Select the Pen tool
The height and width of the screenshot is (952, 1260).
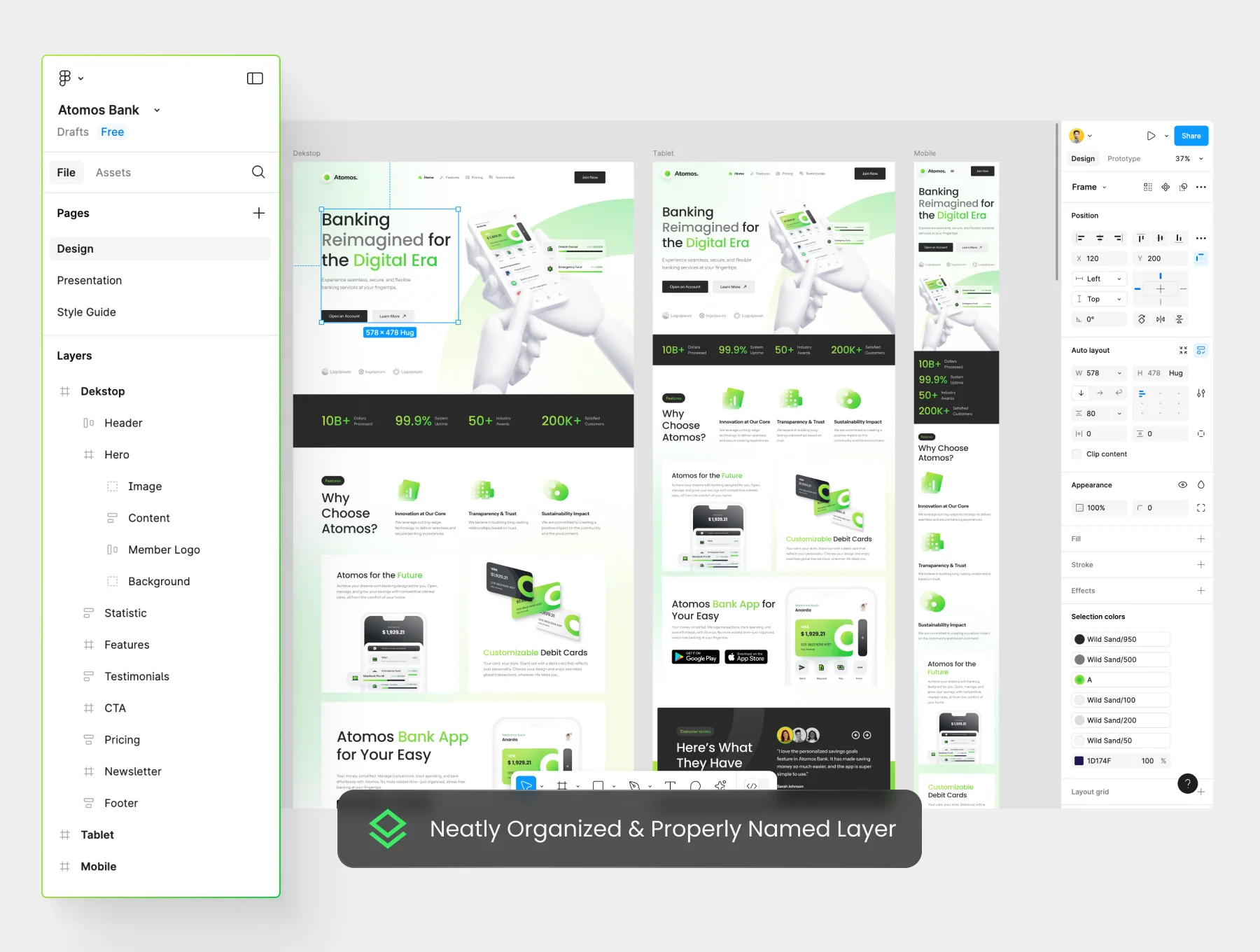point(634,785)
